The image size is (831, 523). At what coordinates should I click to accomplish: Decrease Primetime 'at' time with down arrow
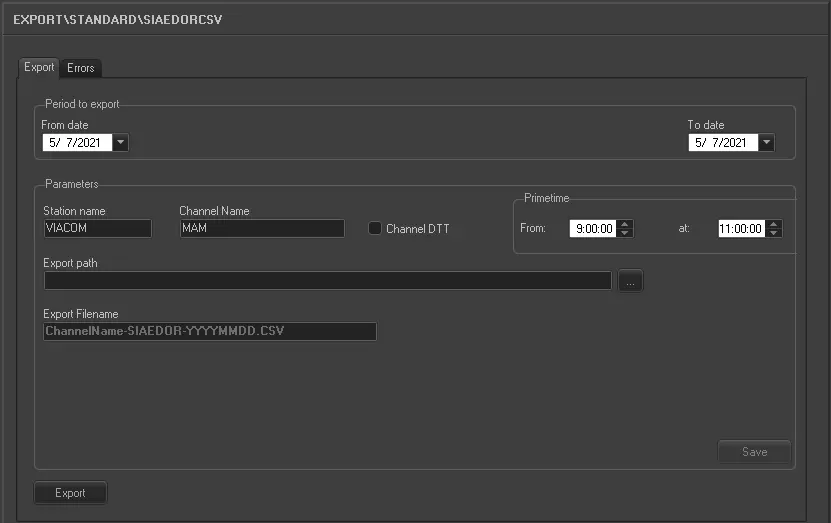pos(774,233)
